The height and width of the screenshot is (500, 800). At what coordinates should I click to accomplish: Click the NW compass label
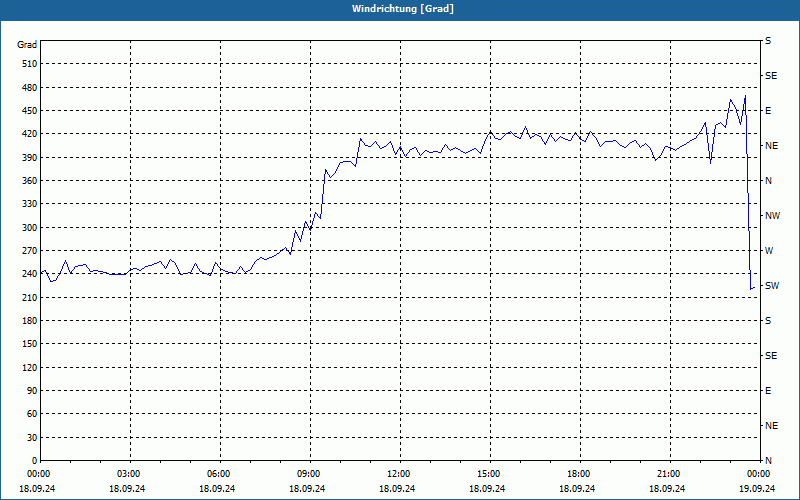tap(772, 216)
